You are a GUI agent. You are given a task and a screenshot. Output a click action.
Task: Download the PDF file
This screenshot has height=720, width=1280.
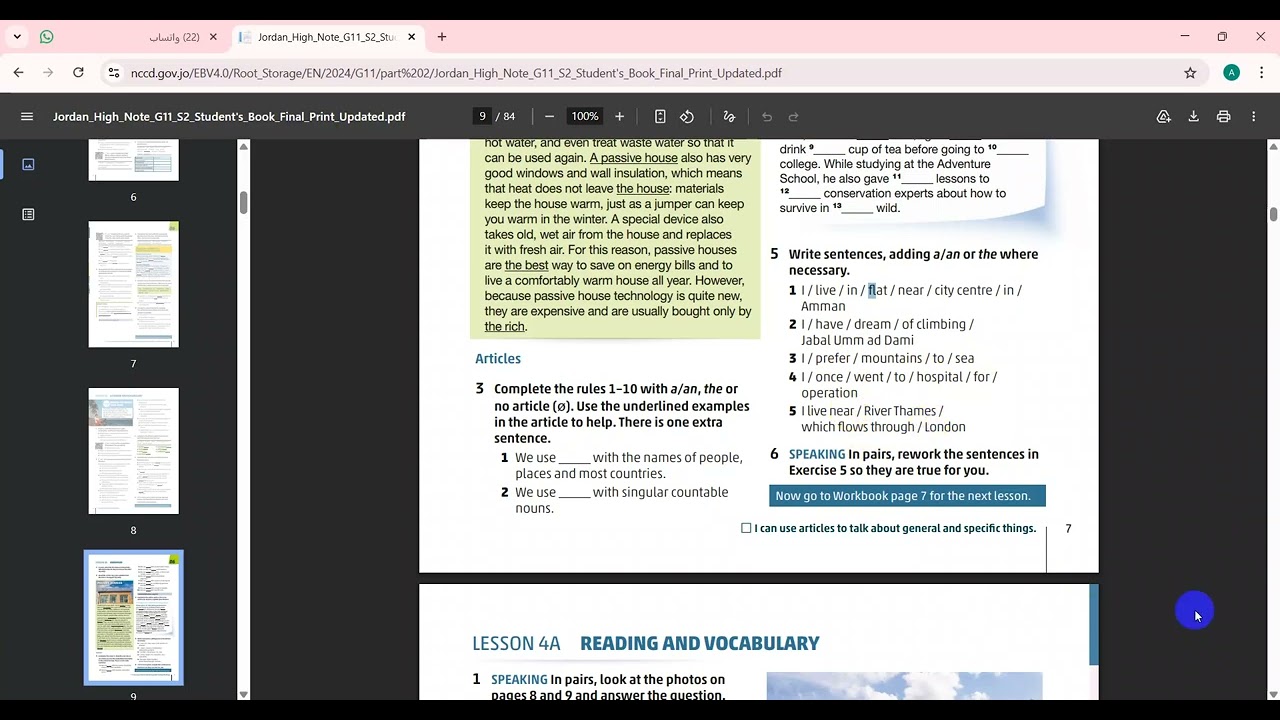[1193, 117]
